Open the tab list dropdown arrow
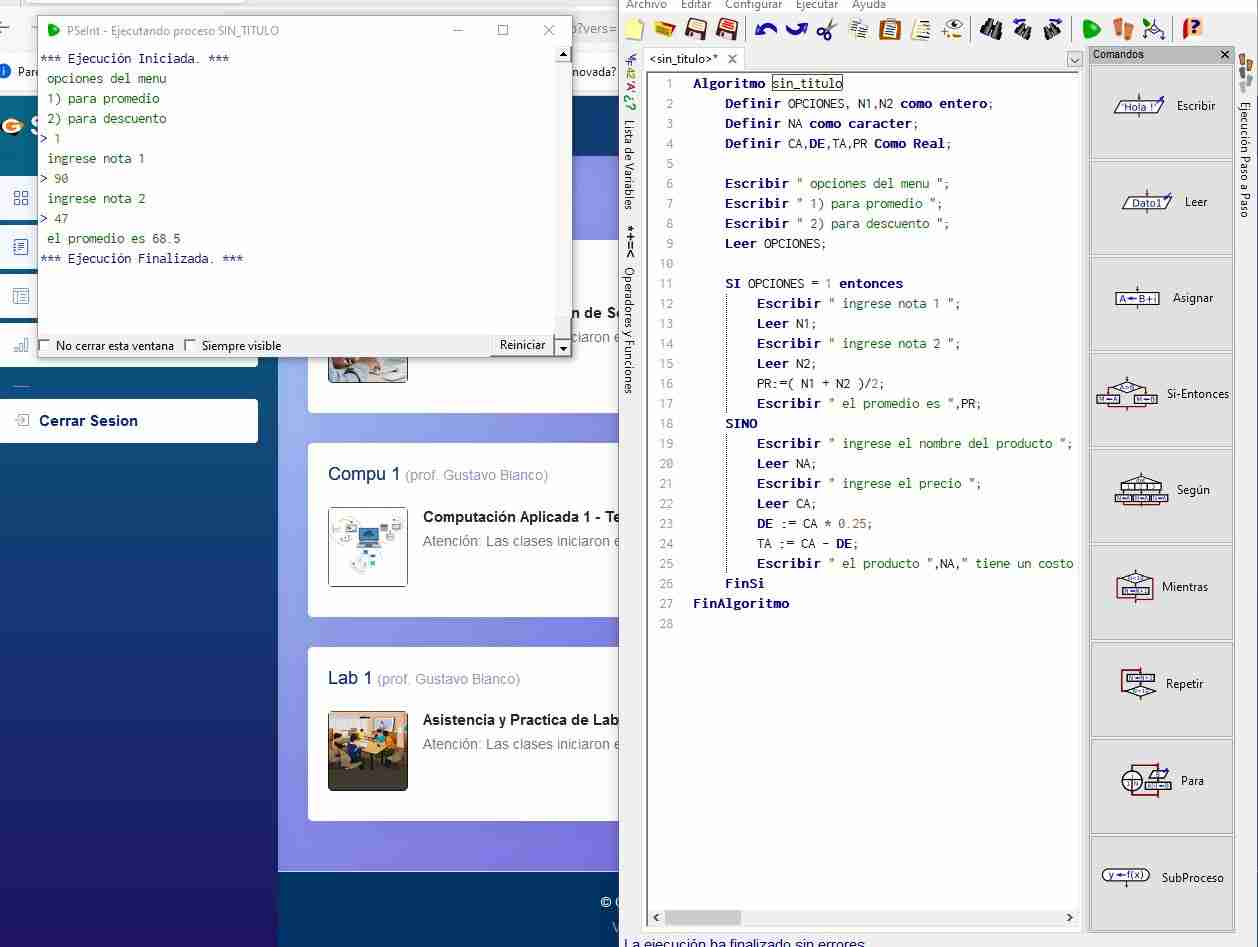The width and height of the screenshot is (1258, 947). pos(1075,59)
